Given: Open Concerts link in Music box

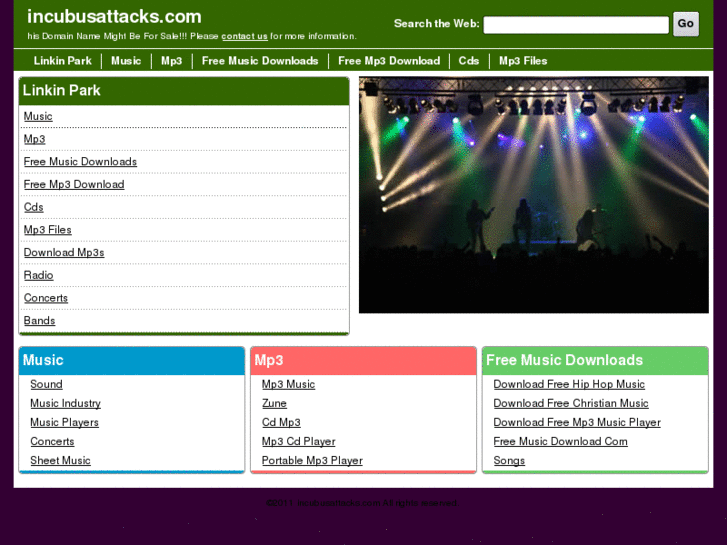Looking at the screenshot, I should click(x=52, y=442).
